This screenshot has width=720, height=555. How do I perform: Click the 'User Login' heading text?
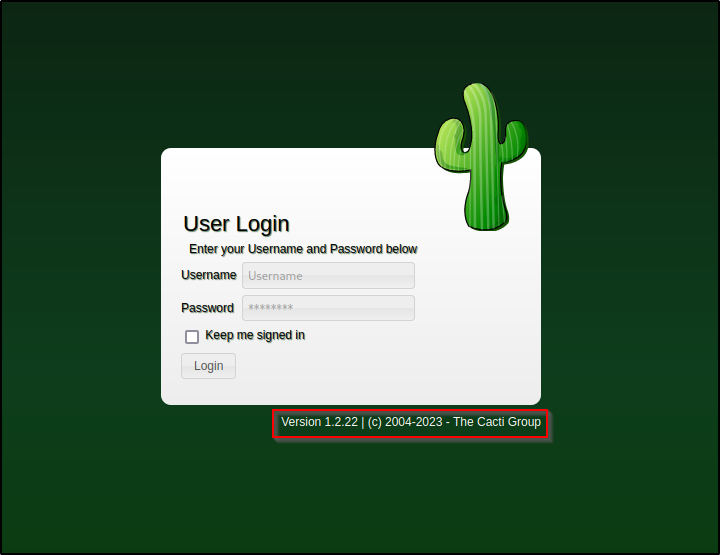(236, 224)
